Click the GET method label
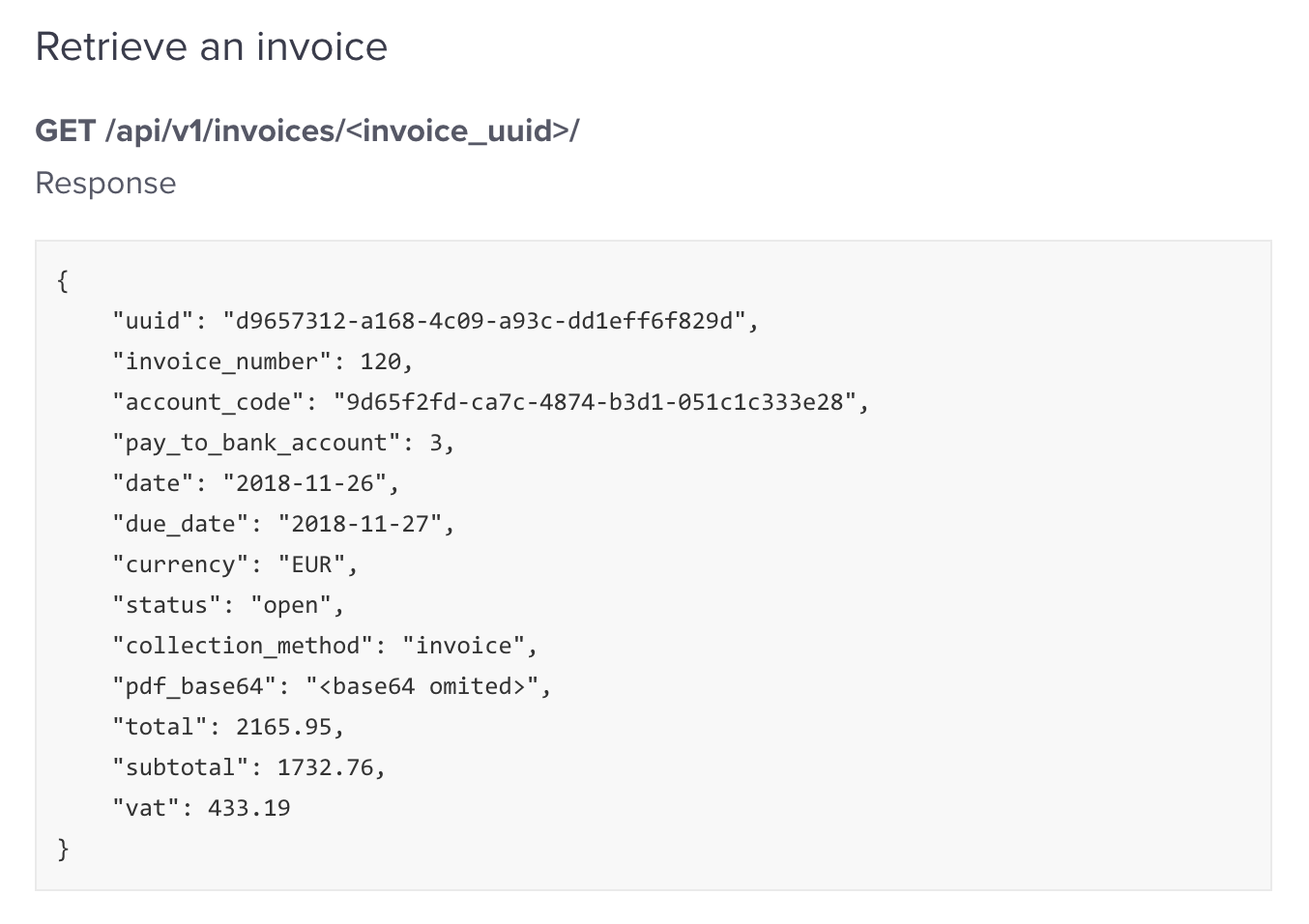The height and width of the screenshot is (924, 1309). (66, 130)
